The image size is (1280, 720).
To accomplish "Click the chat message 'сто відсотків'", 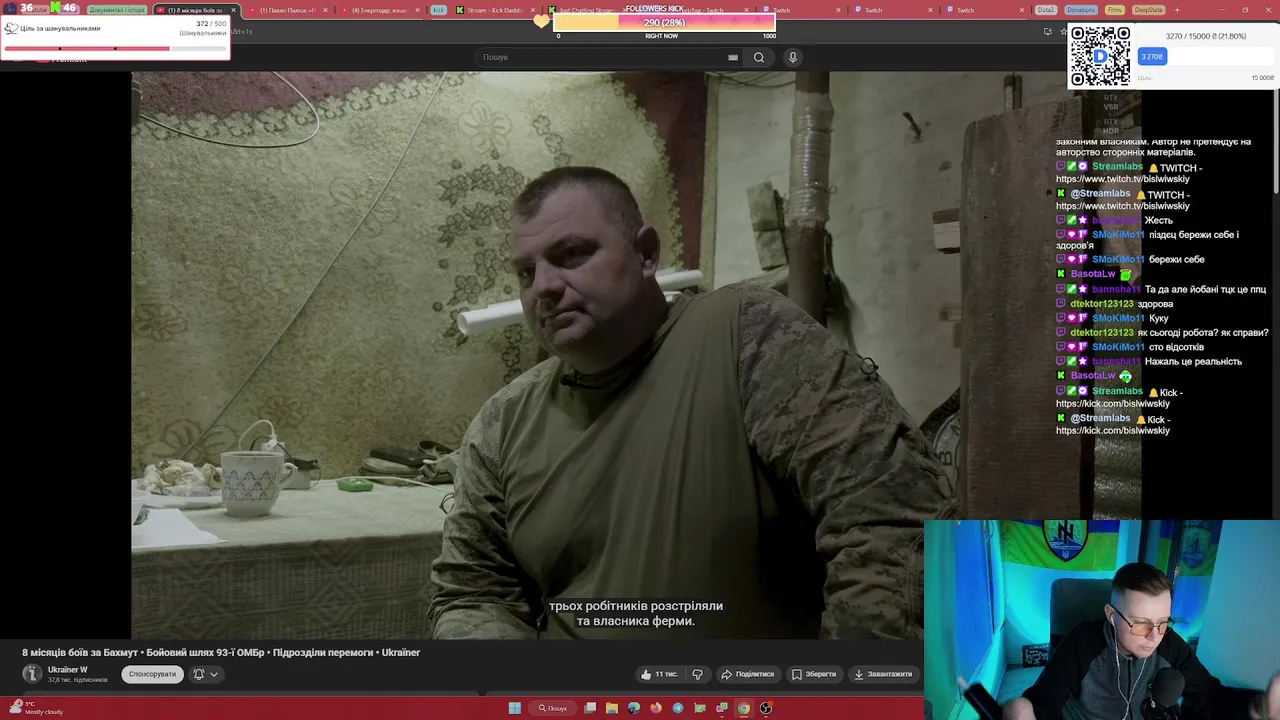I will tap(1176, 347).
